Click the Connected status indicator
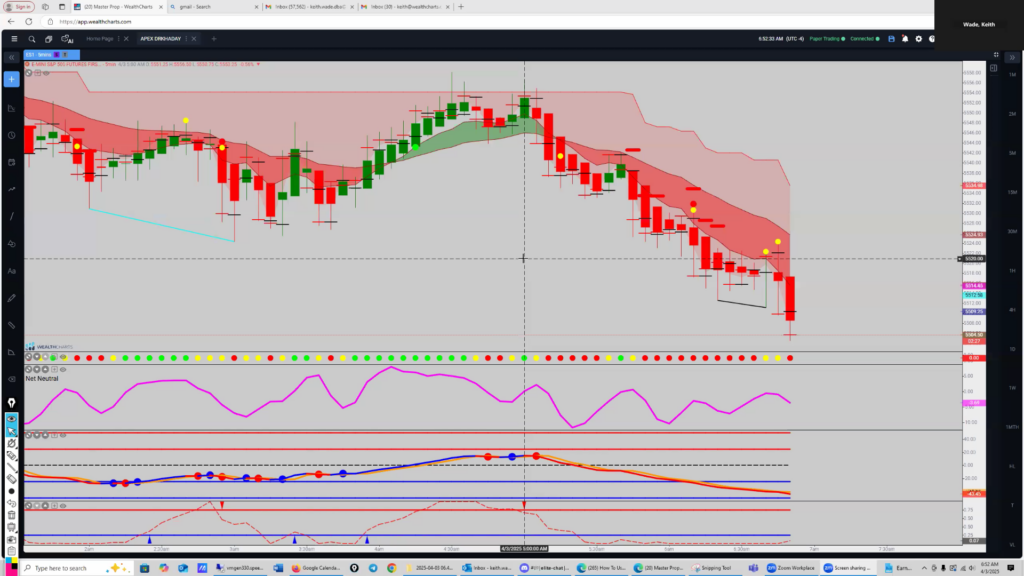1024x576 pixels. [x=865, y=39]
